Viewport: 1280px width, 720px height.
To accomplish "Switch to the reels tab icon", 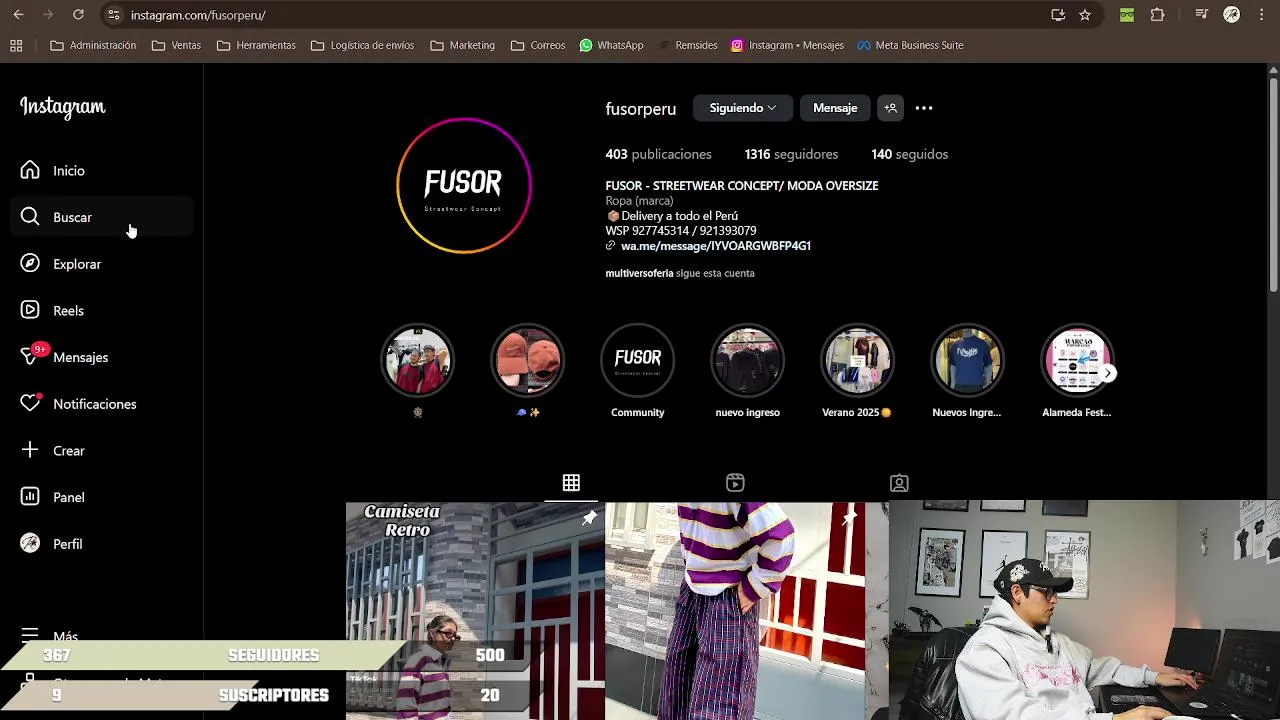I will [735, 483].
